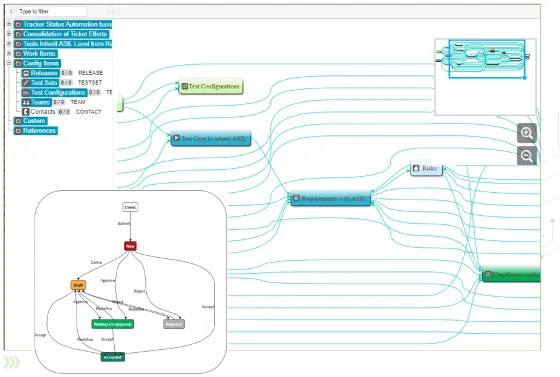Screen dimensions: 560x377
Task: Click the Test Configurations node icon in diagram
Action: click(185, 86)
